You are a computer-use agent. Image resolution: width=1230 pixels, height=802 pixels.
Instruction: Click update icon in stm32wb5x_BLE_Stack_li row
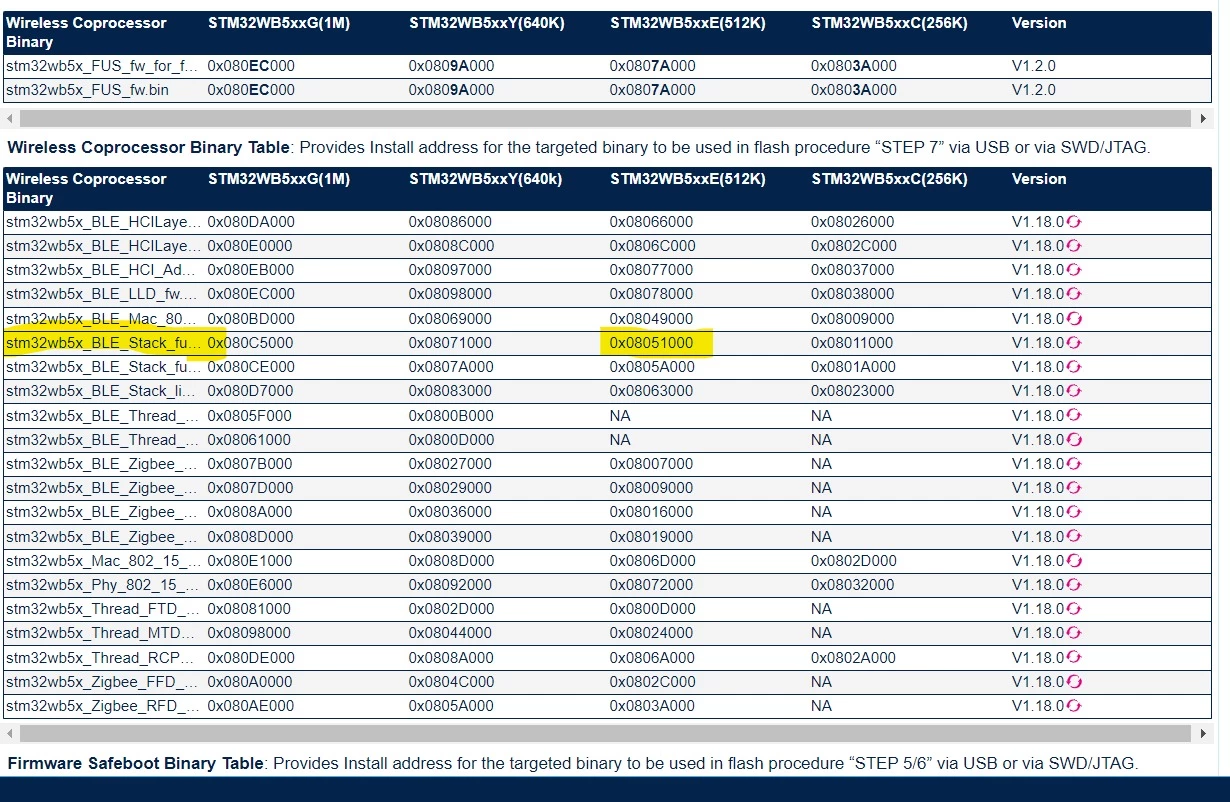click(1074, 391)
